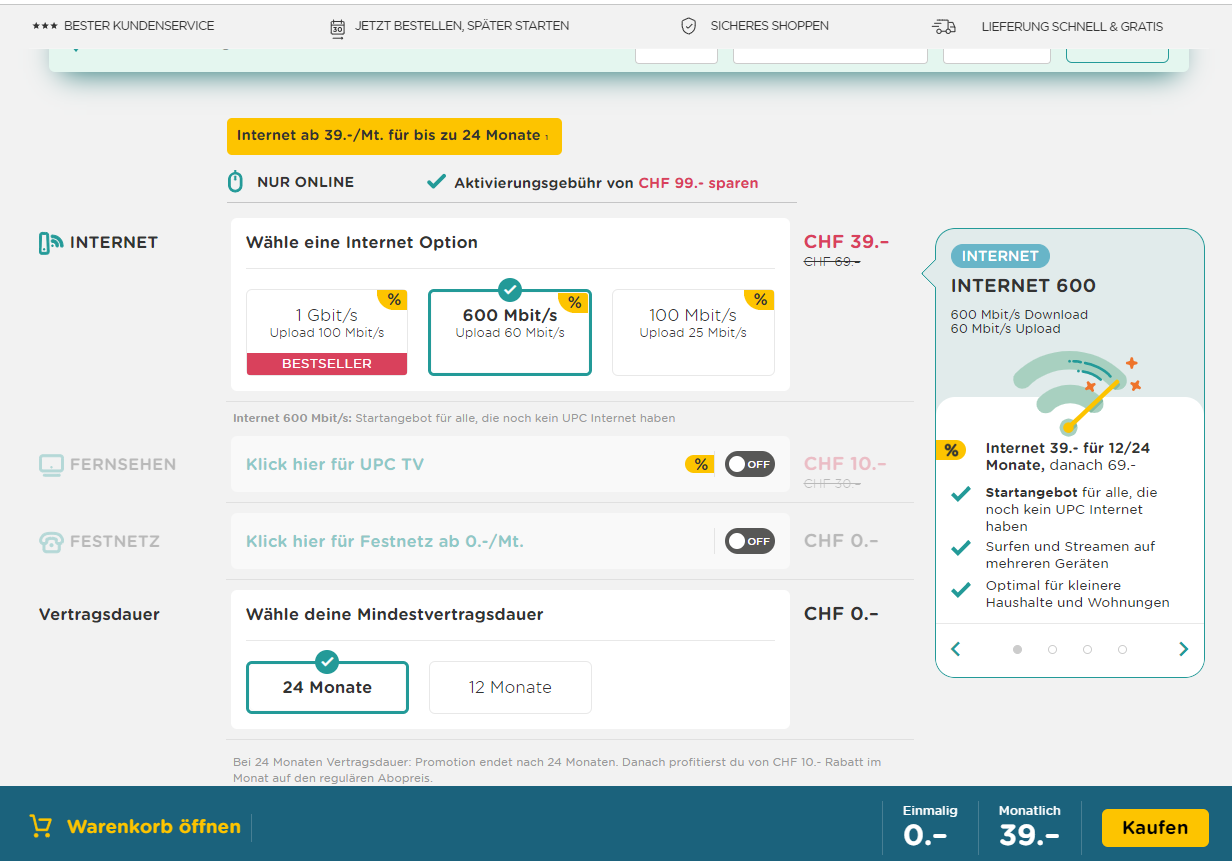Click the shield icon for Sicheres Shoppen
Screen dimensions: 1232x861
[688, 27]
